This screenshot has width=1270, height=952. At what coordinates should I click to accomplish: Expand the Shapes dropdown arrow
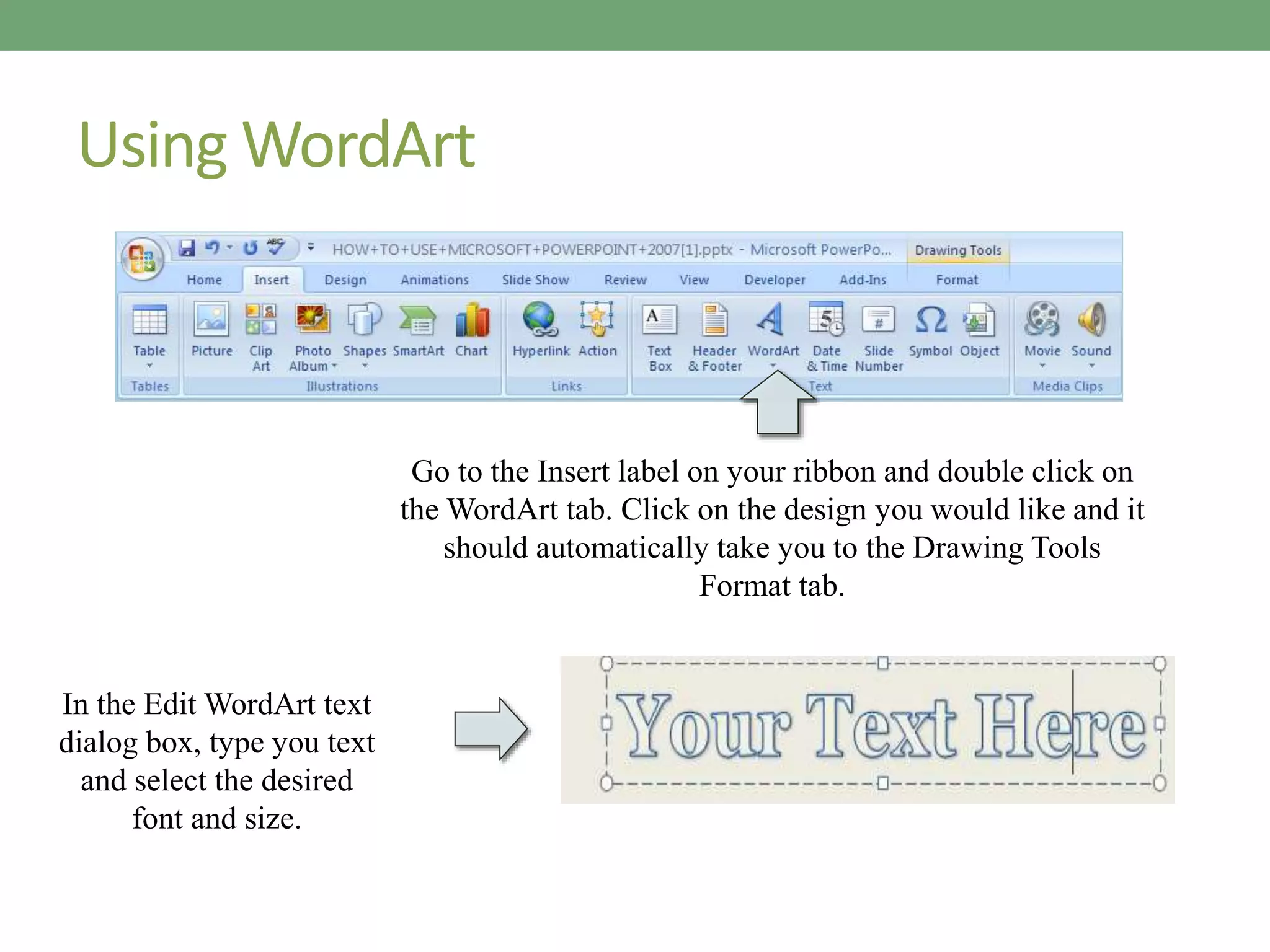tap(365, 366)
